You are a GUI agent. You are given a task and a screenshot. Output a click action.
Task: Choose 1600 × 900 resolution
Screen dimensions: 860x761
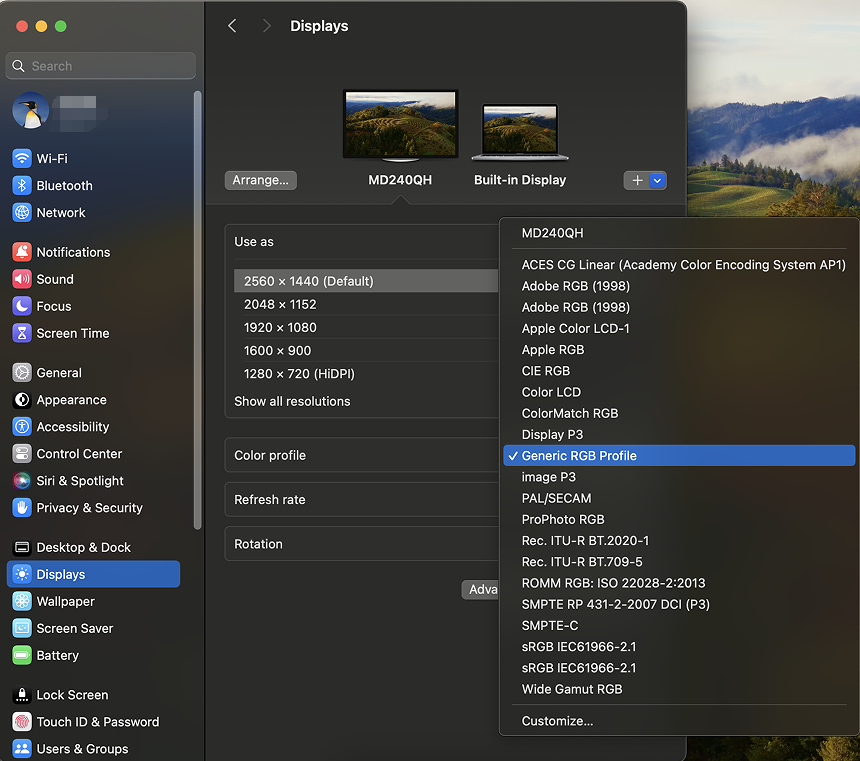click(366, 350)
